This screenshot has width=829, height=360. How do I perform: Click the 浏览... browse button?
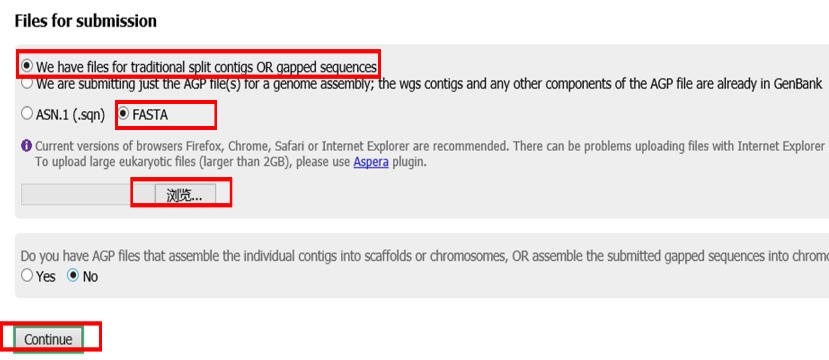[185, 195]
